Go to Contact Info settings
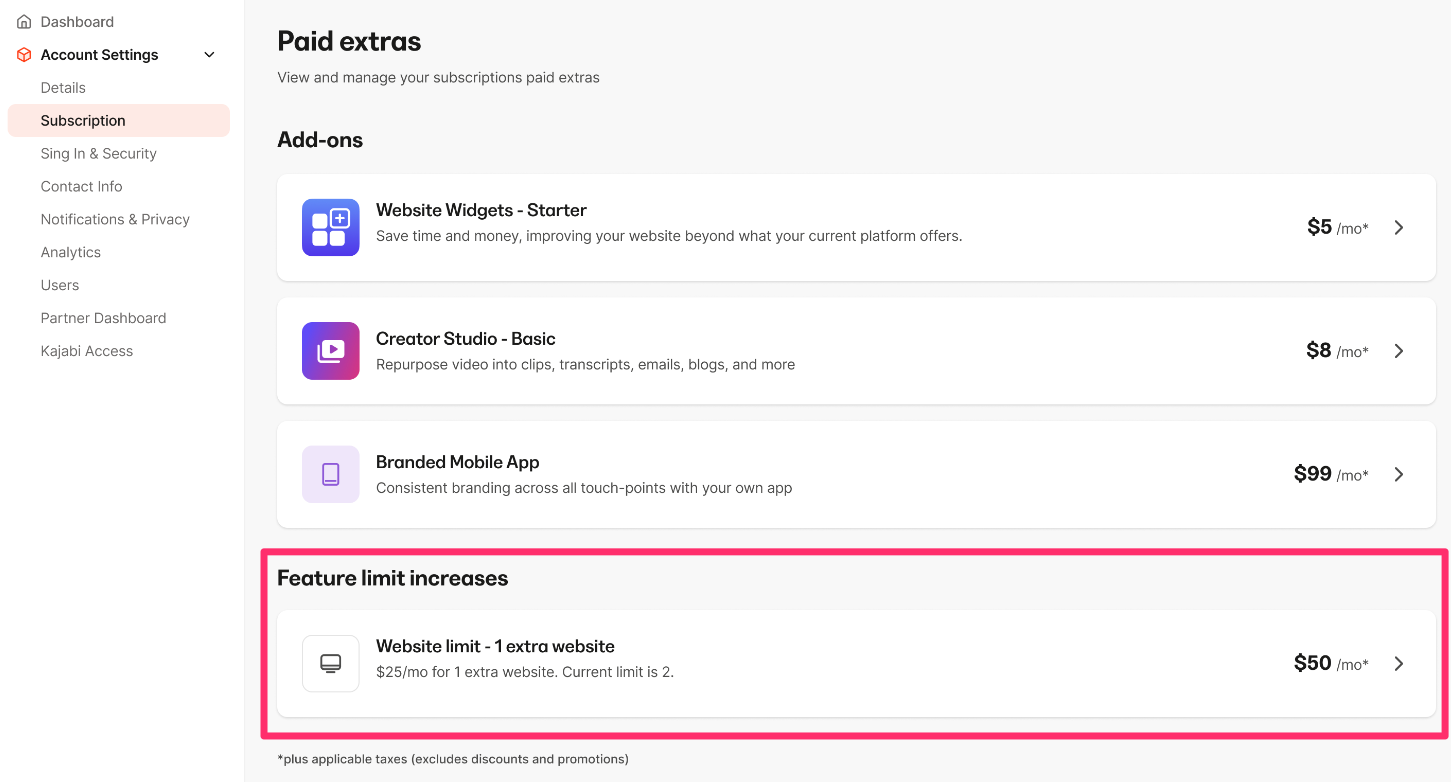The image size is (1451, 782). tap(81, 186)
